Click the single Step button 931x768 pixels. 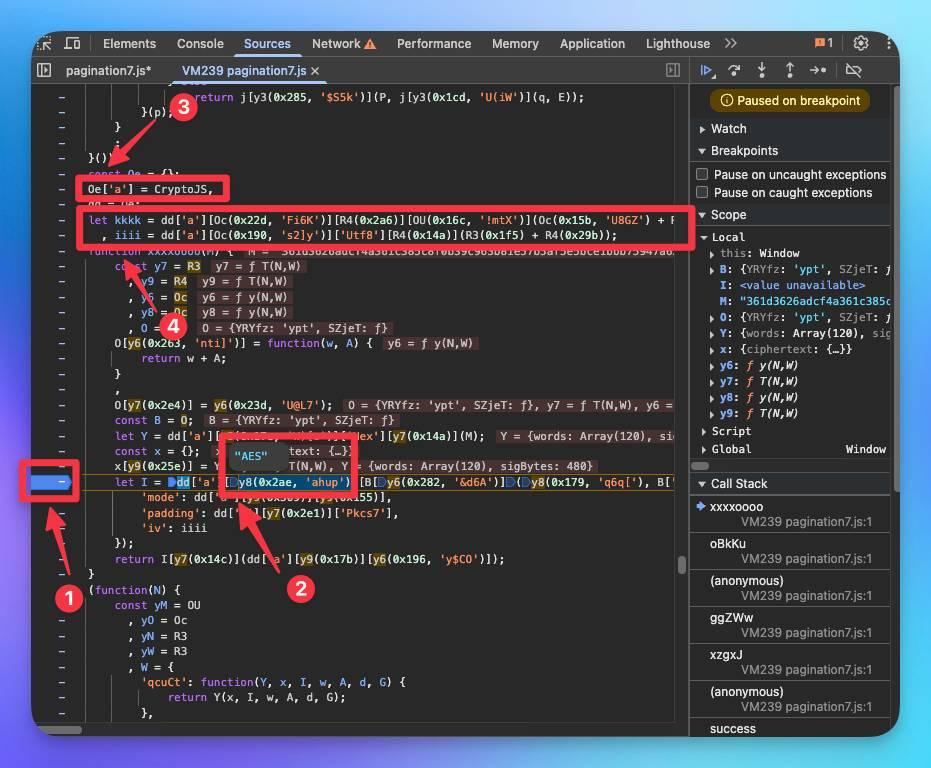[x=818, y=71]
